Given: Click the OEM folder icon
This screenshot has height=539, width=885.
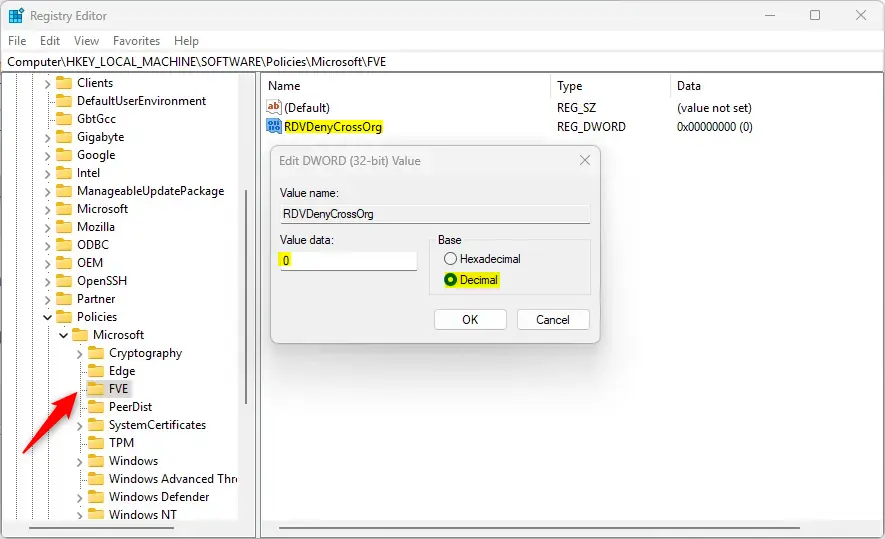Looking at the screenshot, I should pos(64,263).
